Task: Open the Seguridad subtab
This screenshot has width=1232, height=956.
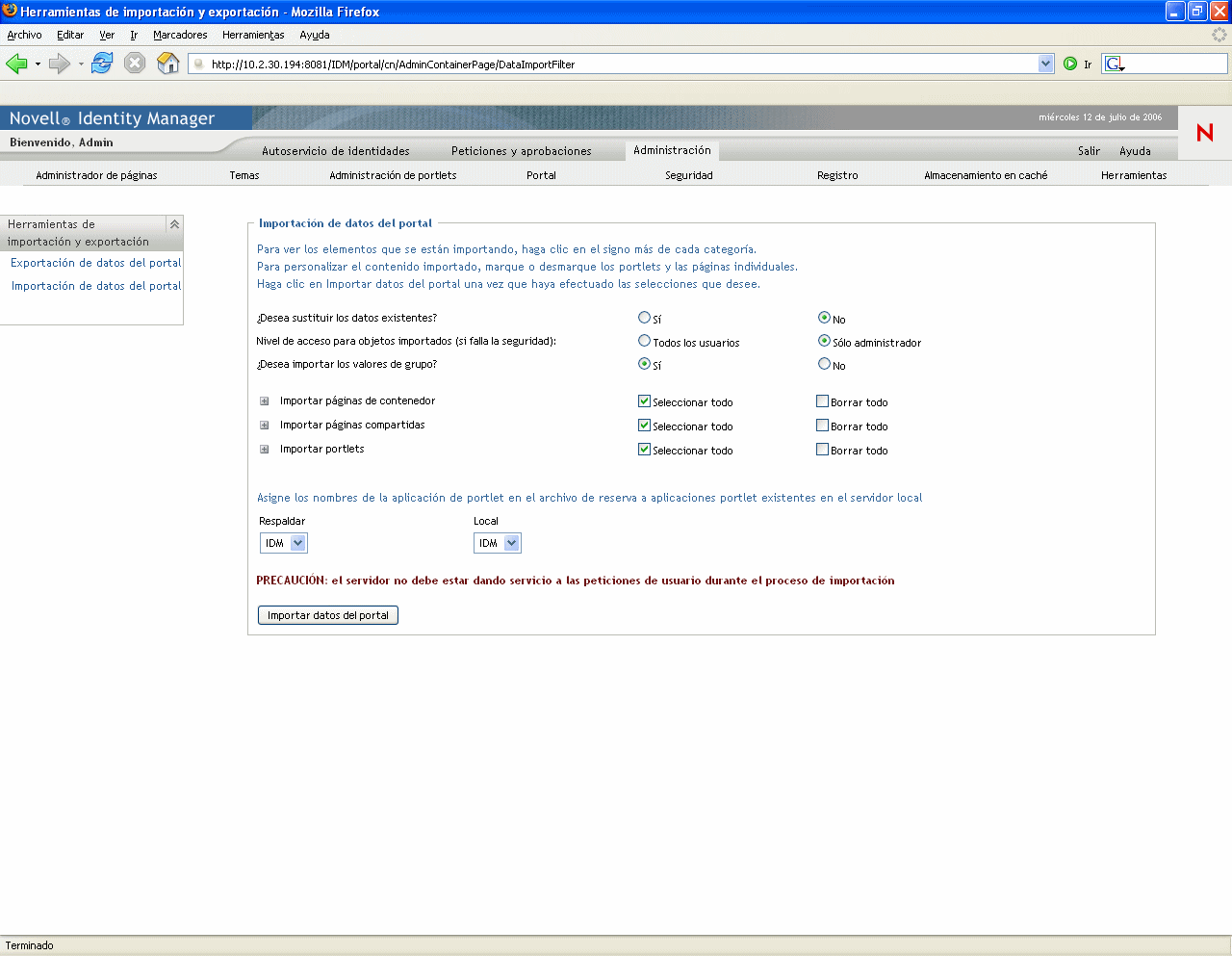Action: click(x=689, y=175)
